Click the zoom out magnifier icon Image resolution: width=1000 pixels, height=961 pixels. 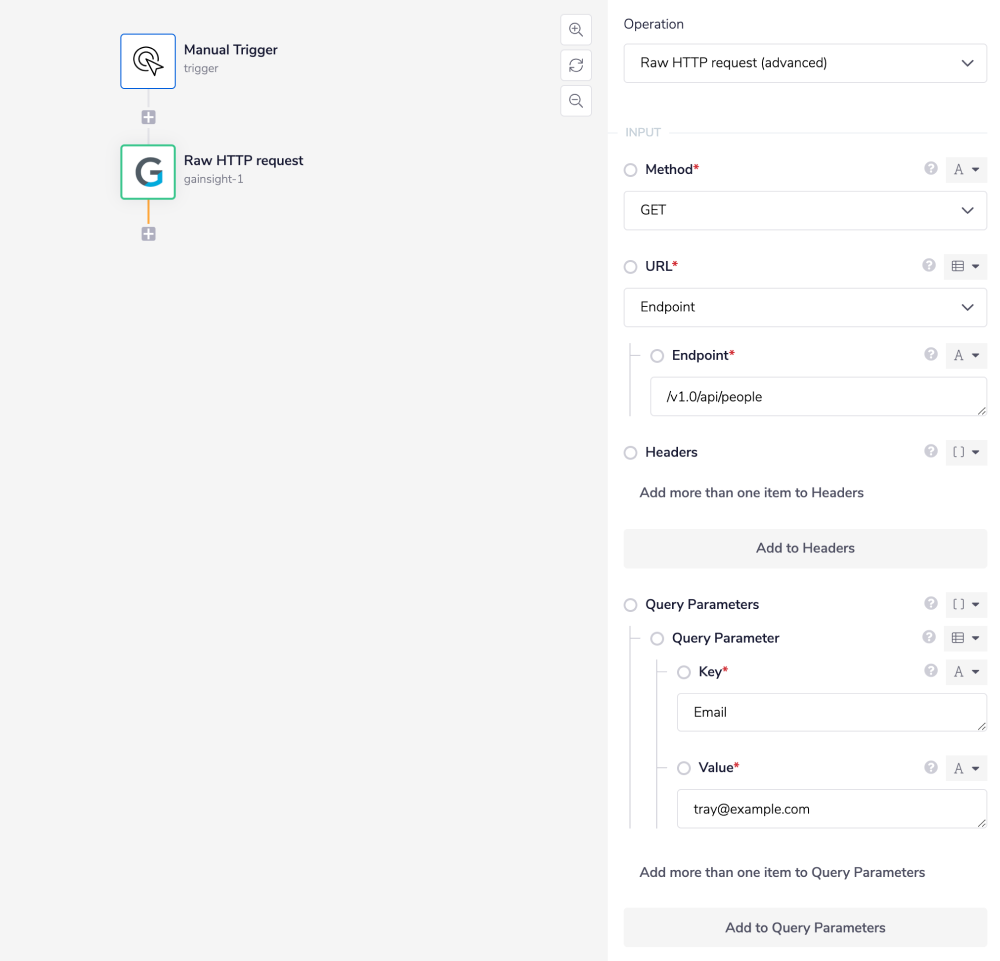576,100
